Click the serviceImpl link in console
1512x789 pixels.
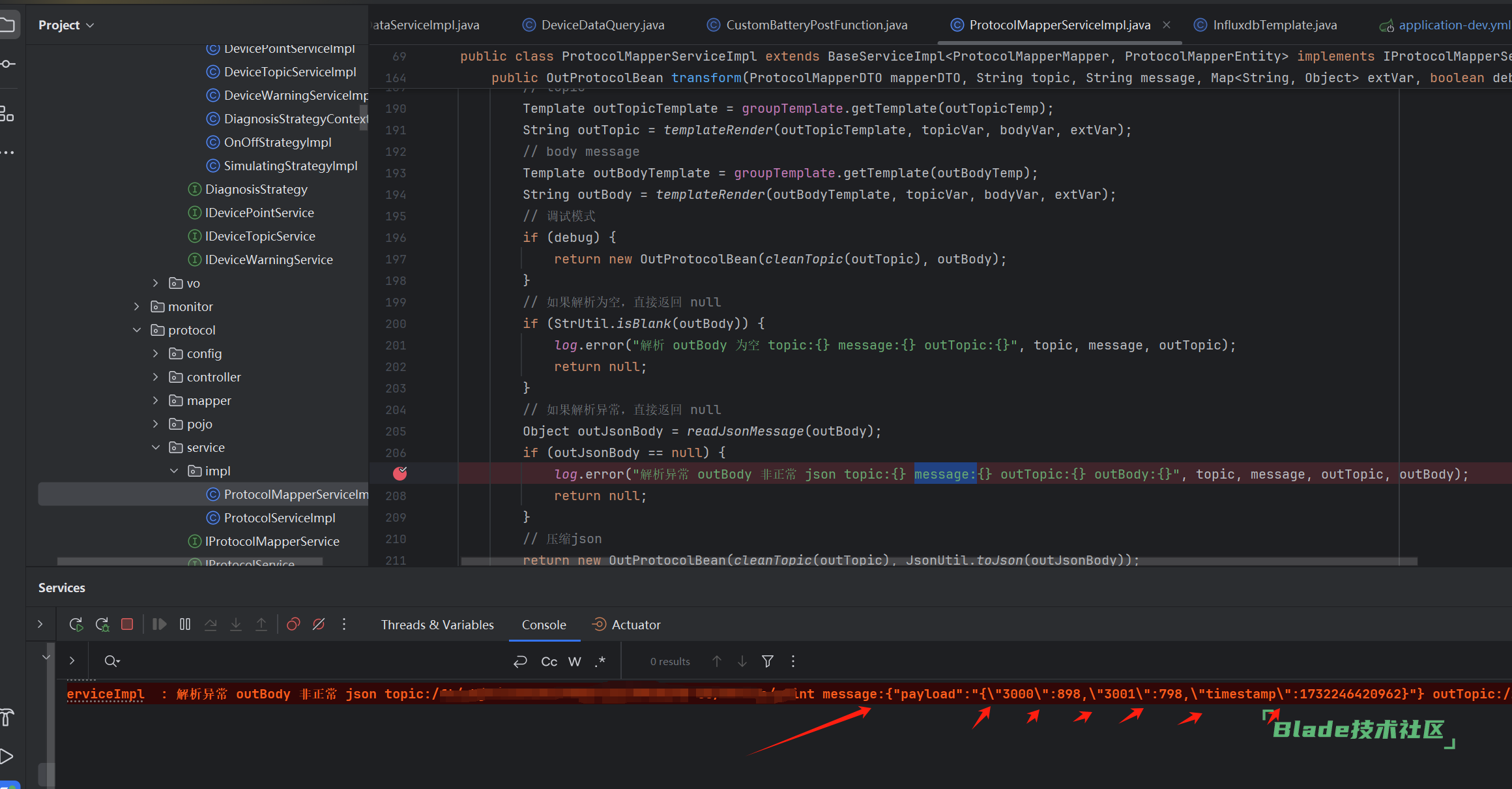(x=105, y=694)
